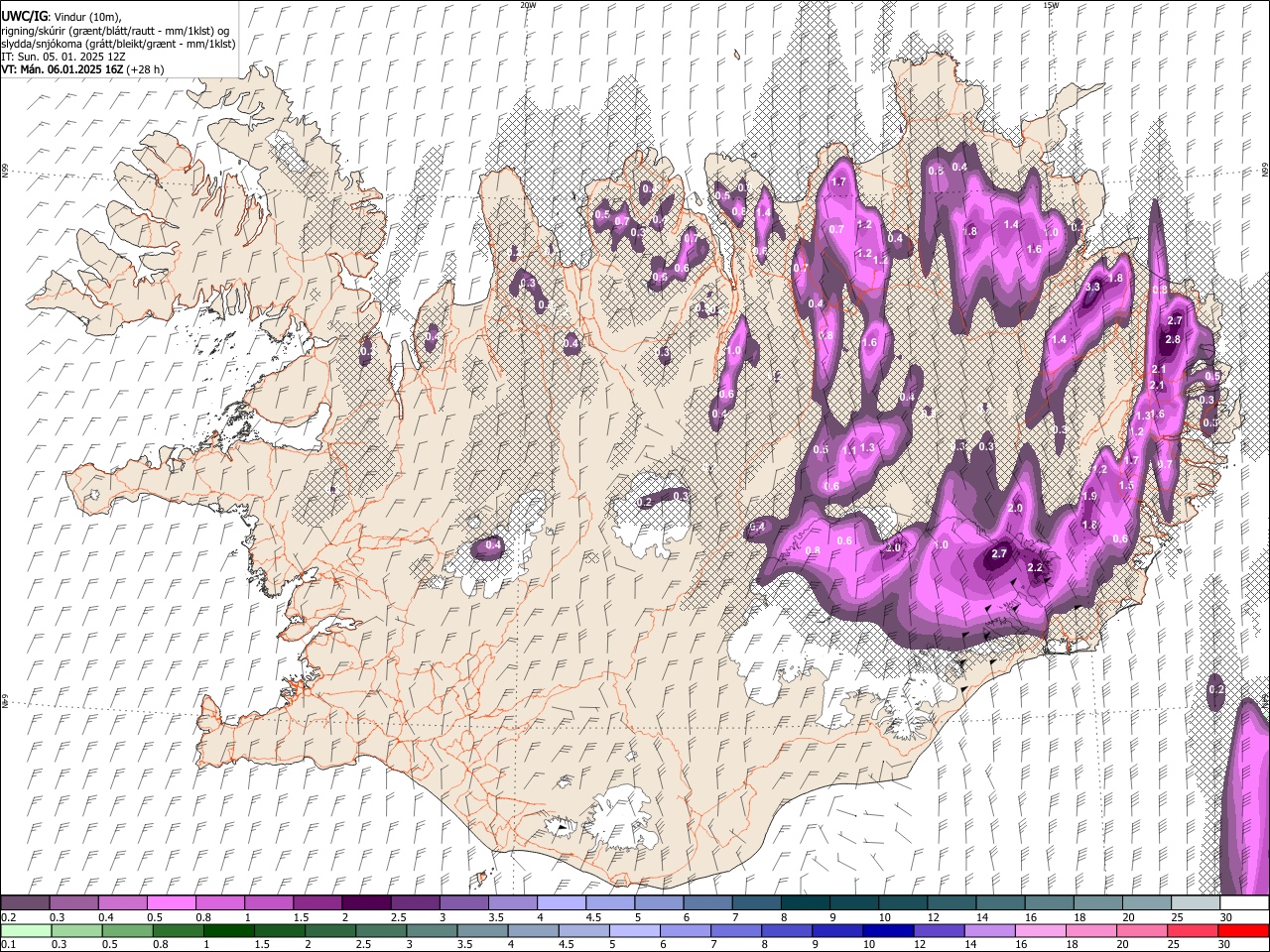Click the white swatch labeled 30 in the snow legend
1270x952 pixels.
(x=1243, y=903)
